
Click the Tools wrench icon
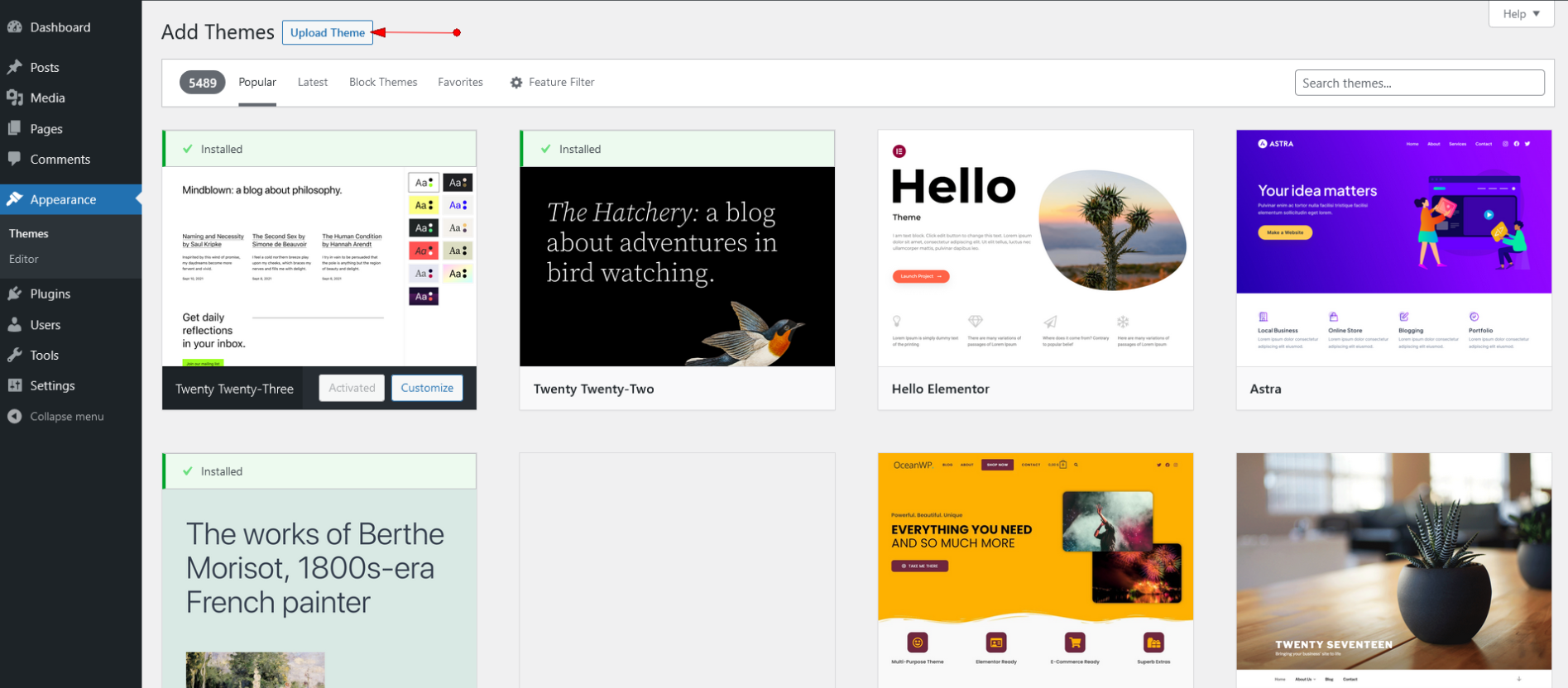pos(15,355)
